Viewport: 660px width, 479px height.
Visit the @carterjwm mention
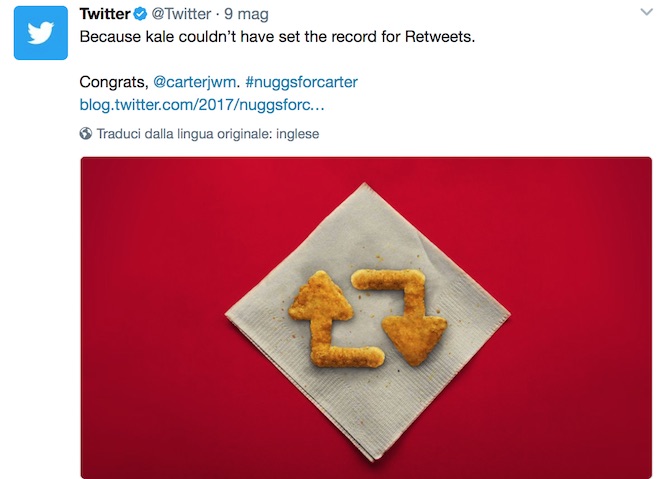coord(195,82)
